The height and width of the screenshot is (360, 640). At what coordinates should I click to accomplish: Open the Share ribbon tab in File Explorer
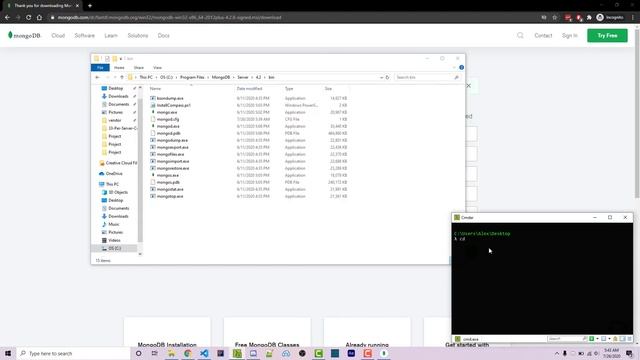coord(139,68)
